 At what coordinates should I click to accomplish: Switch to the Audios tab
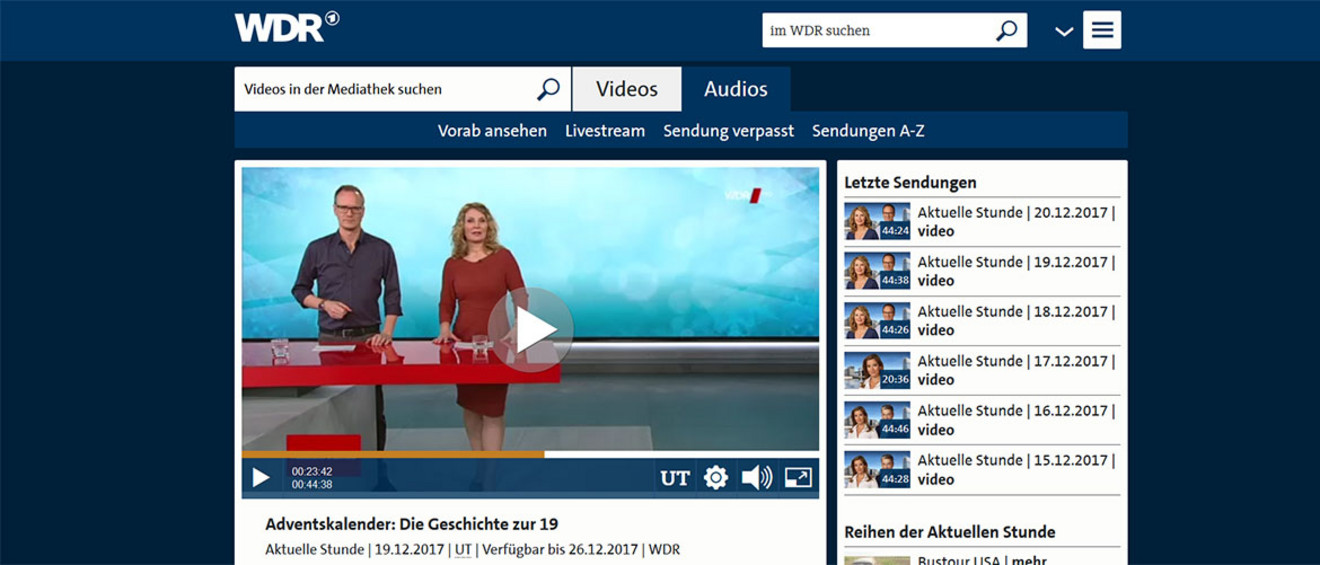tap(736, 89)
